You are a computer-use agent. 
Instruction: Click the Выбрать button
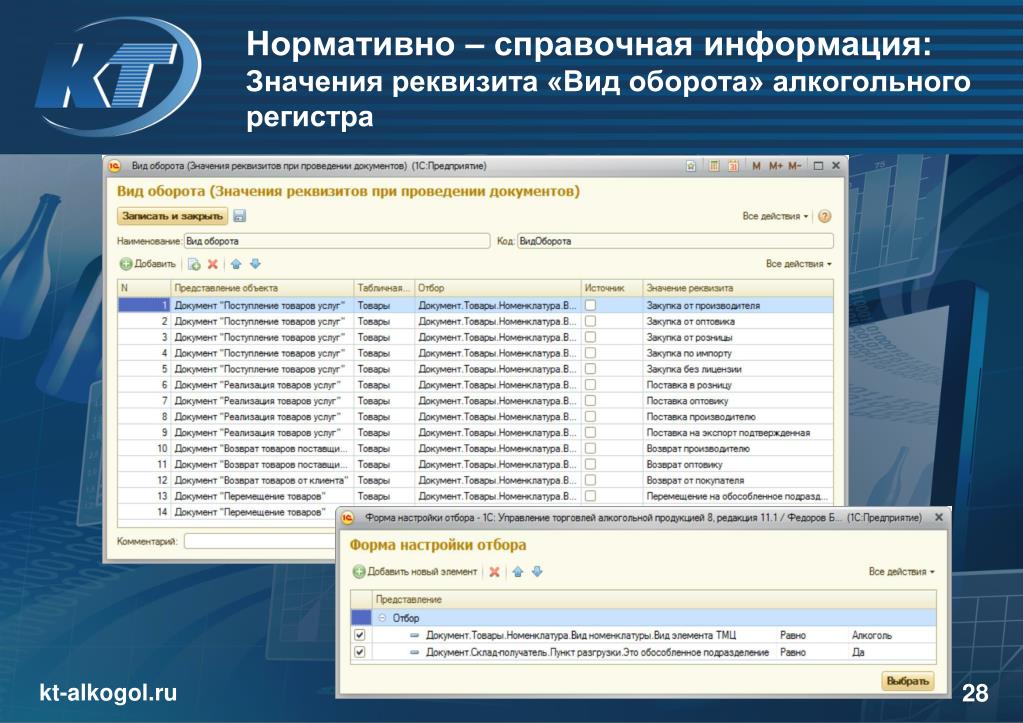[907, 681]
